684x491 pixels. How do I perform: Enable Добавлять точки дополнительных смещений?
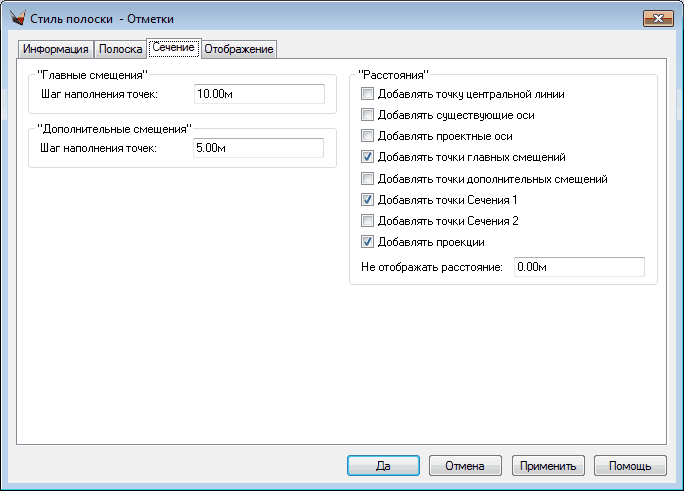click(368, 179)
